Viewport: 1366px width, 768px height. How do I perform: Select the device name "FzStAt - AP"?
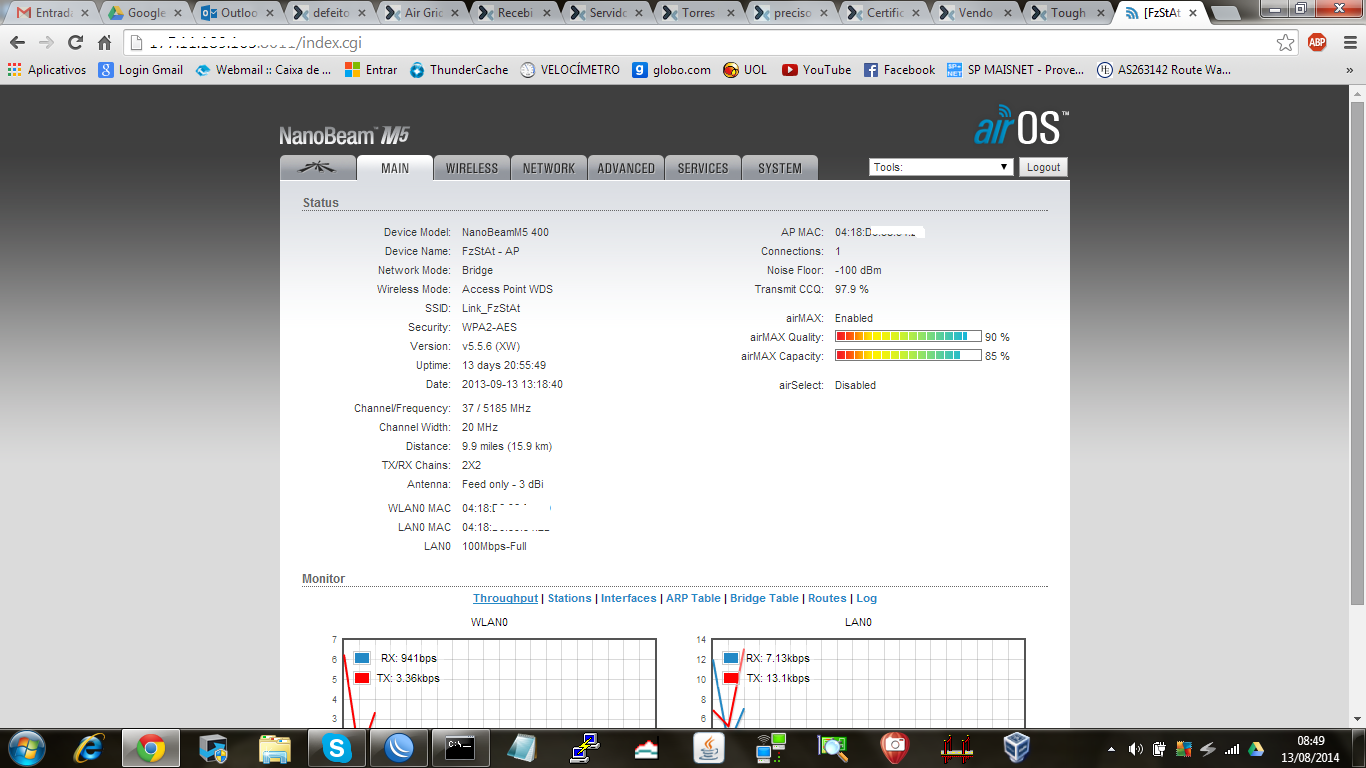[x=490, y=251]
